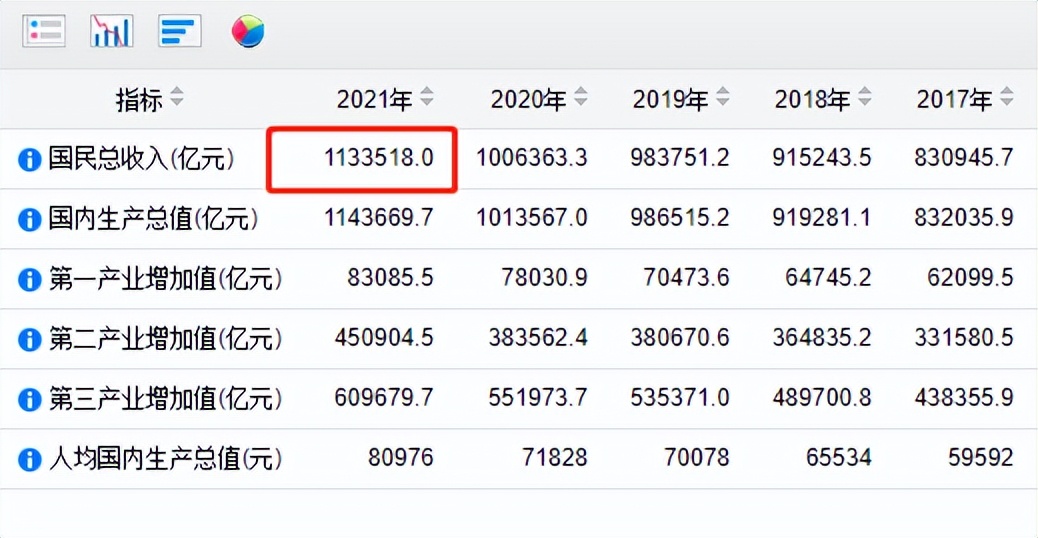1038x538 pixels.
Task: Show the horizontal bar chart view icon
Action: point(179,30)
